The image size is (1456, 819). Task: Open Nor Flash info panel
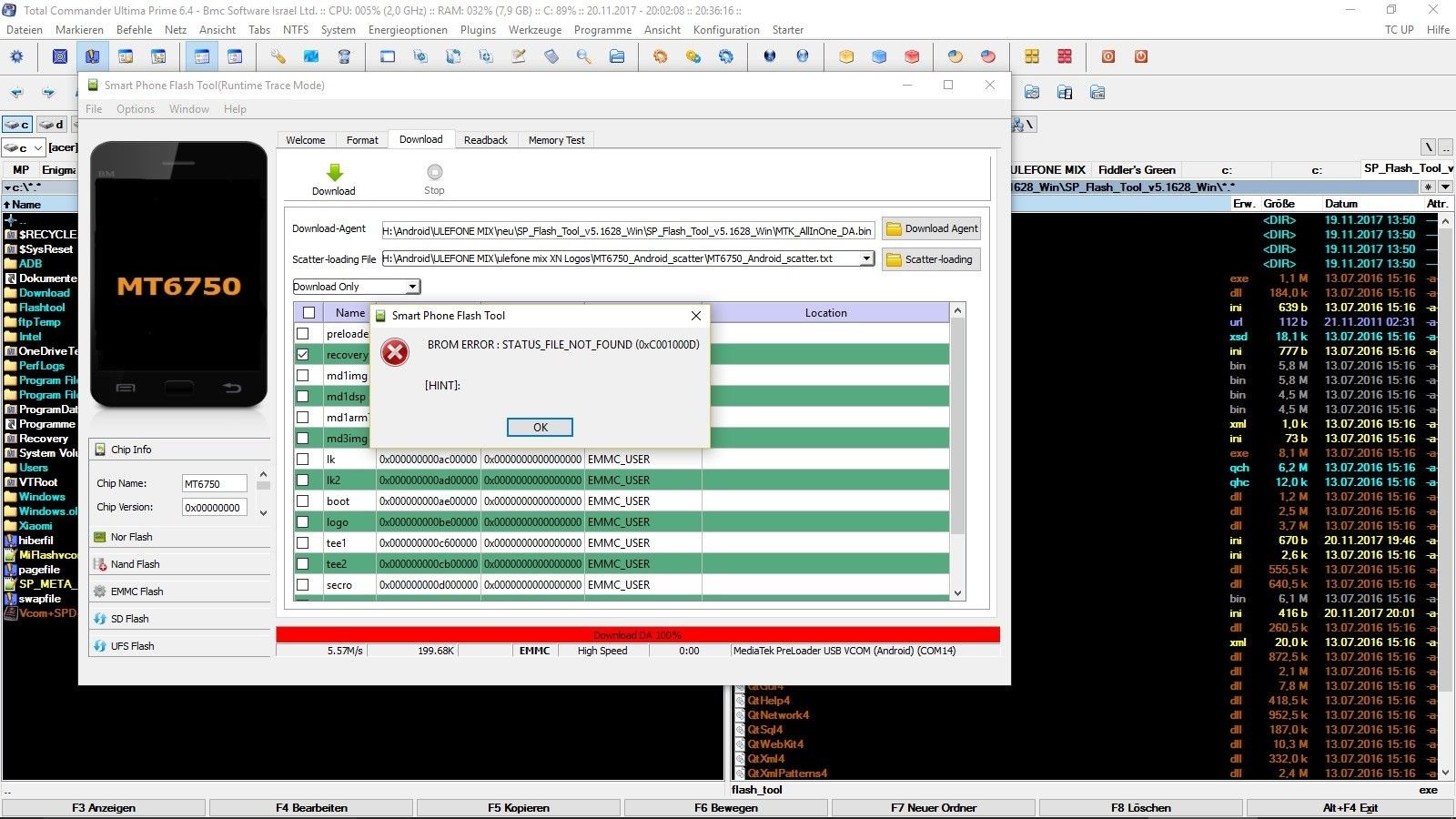click(180, 537)
